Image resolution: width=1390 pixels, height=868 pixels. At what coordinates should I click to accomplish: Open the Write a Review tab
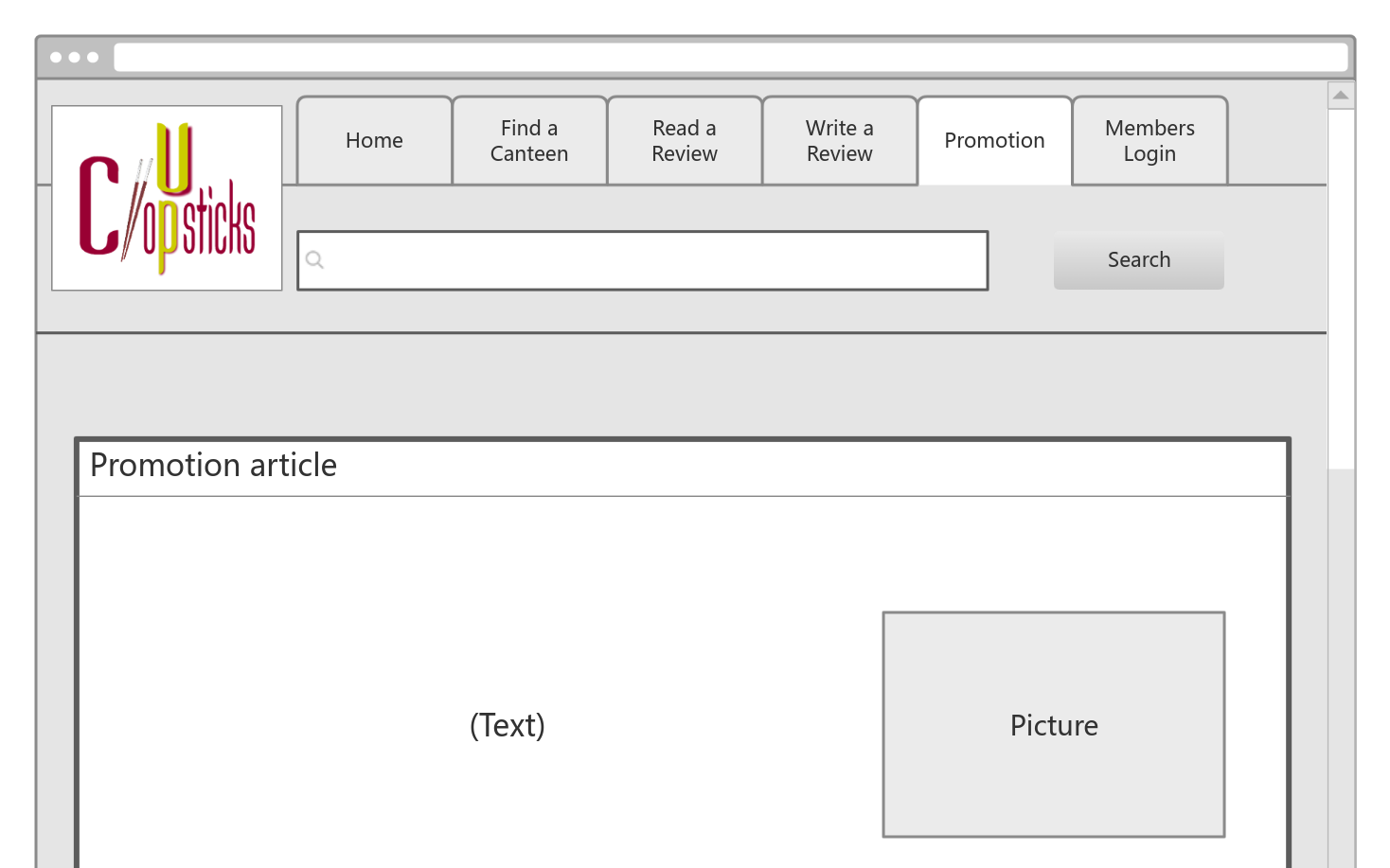tap(840, 141)
